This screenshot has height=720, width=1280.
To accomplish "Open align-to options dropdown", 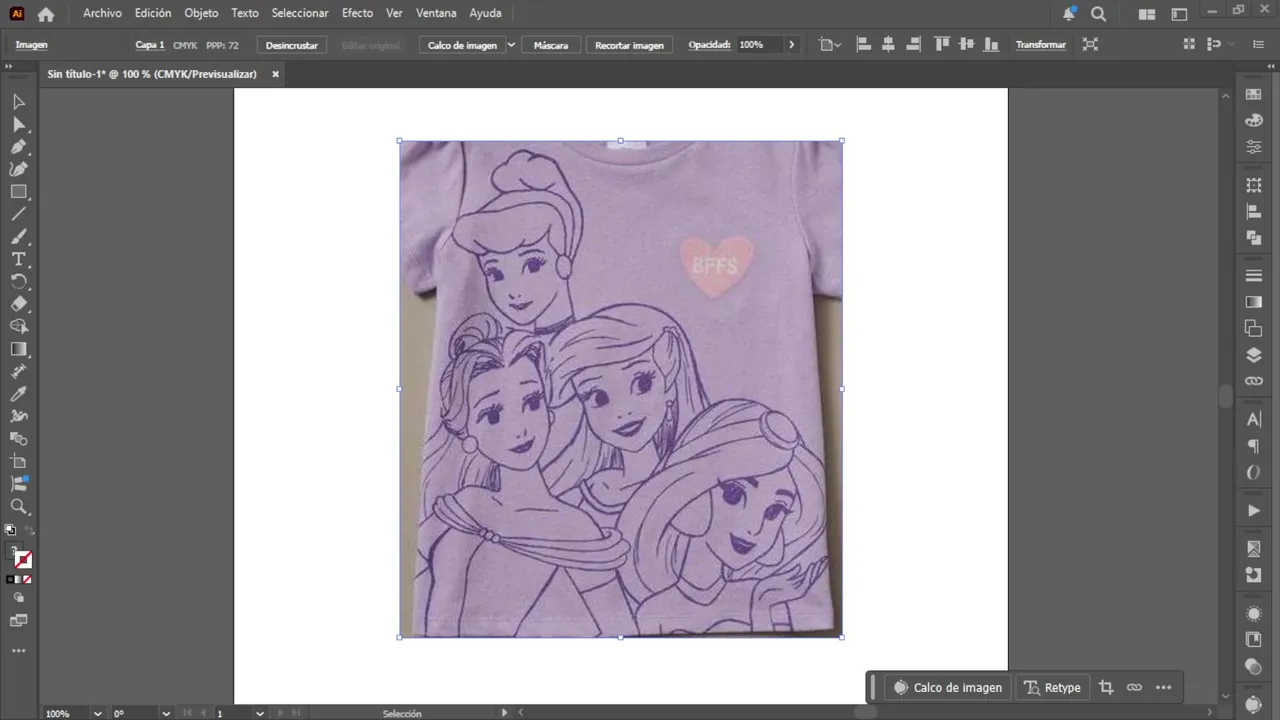I will (x=829, y=45).
